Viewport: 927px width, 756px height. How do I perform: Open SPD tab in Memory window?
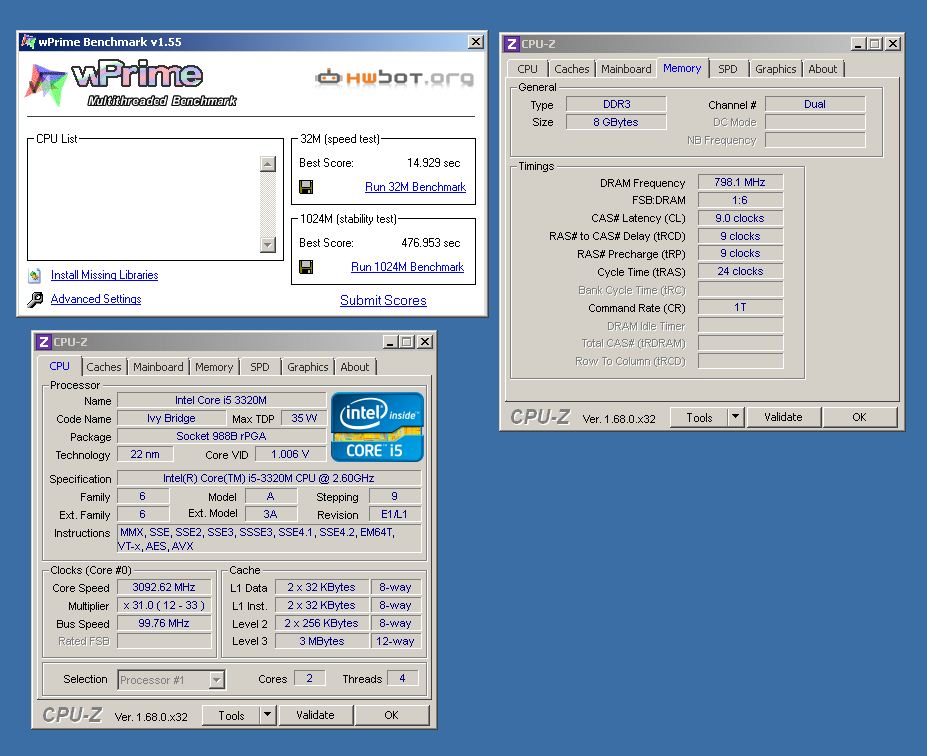pyautogui.click(x=728, y=69)
